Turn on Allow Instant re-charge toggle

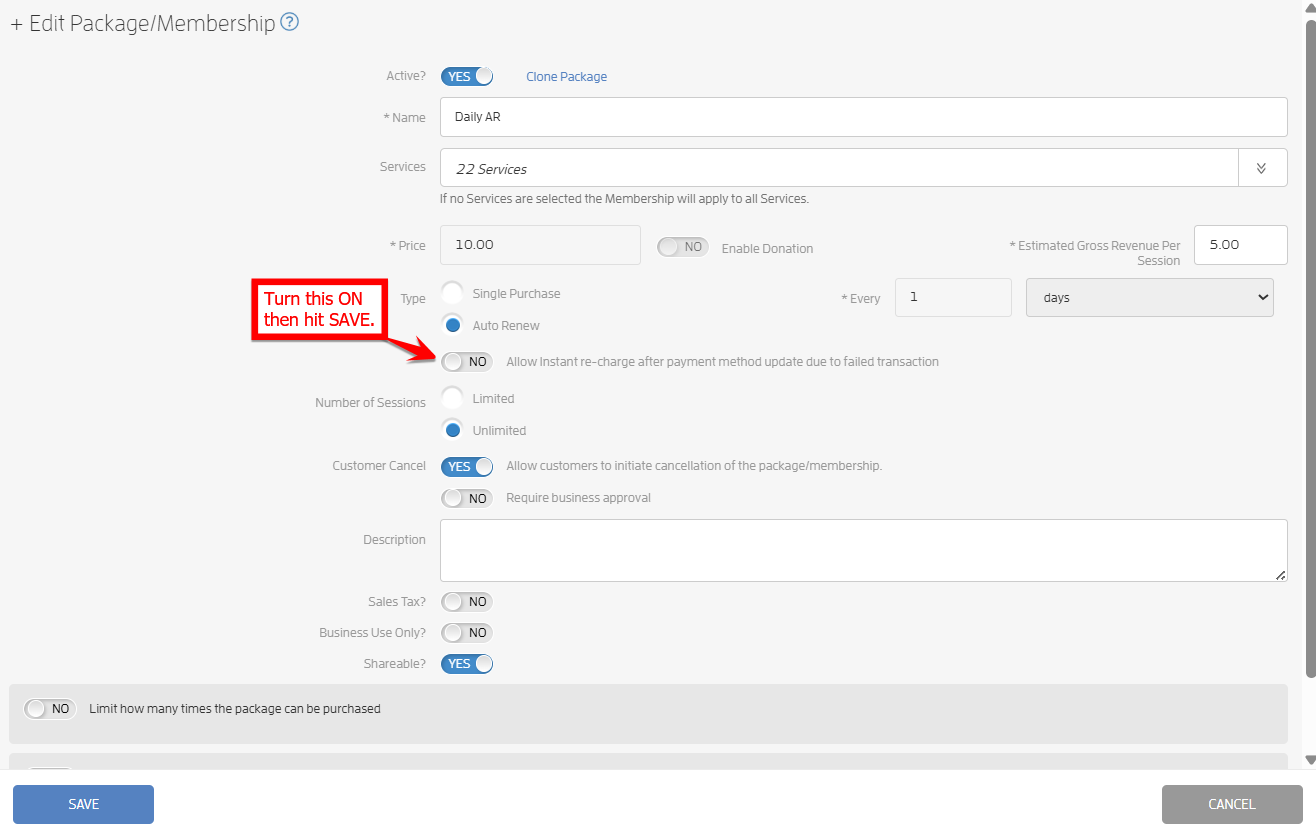(467, 361)
